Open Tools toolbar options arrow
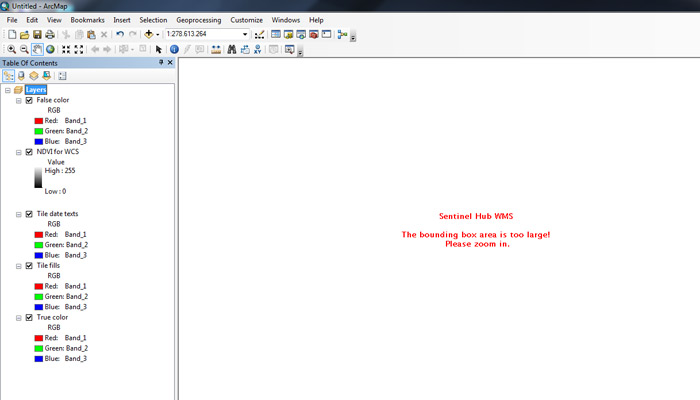Screen dimensions: 700x400 300,52
